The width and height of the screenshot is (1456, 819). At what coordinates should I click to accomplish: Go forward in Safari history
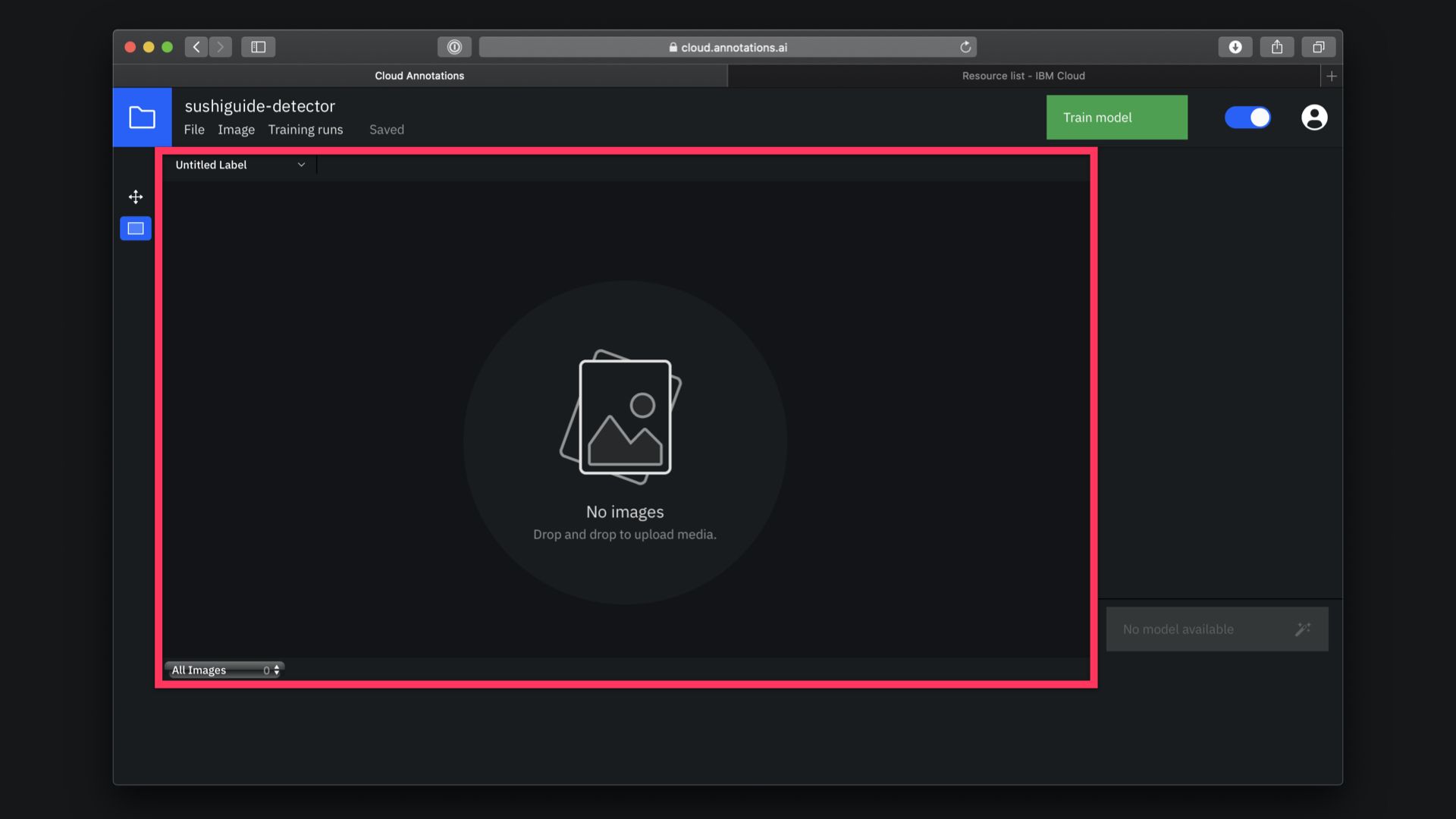221,47
